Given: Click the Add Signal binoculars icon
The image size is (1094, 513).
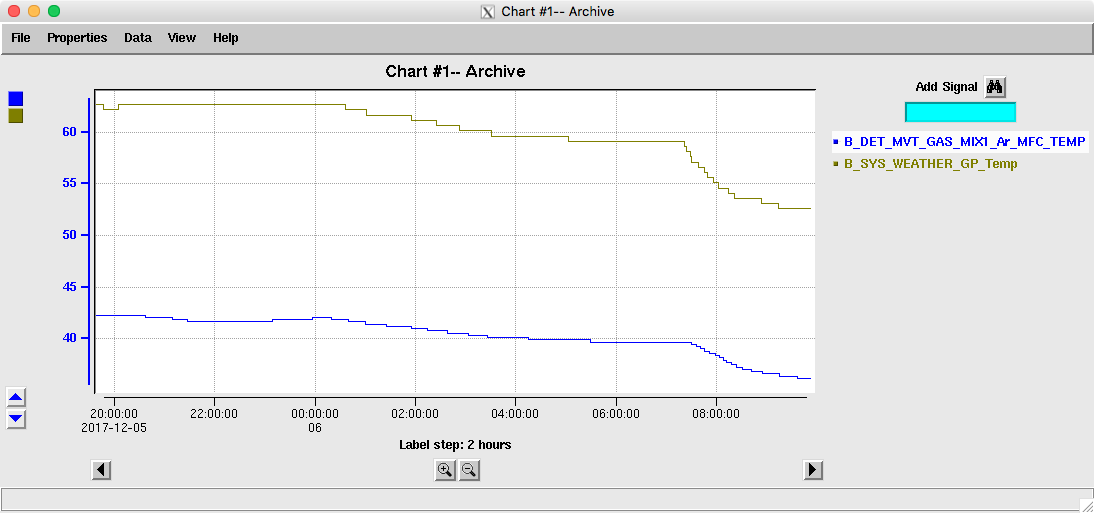Looking at the screenshot, I should pyautogui.click(x=995, y=87).
